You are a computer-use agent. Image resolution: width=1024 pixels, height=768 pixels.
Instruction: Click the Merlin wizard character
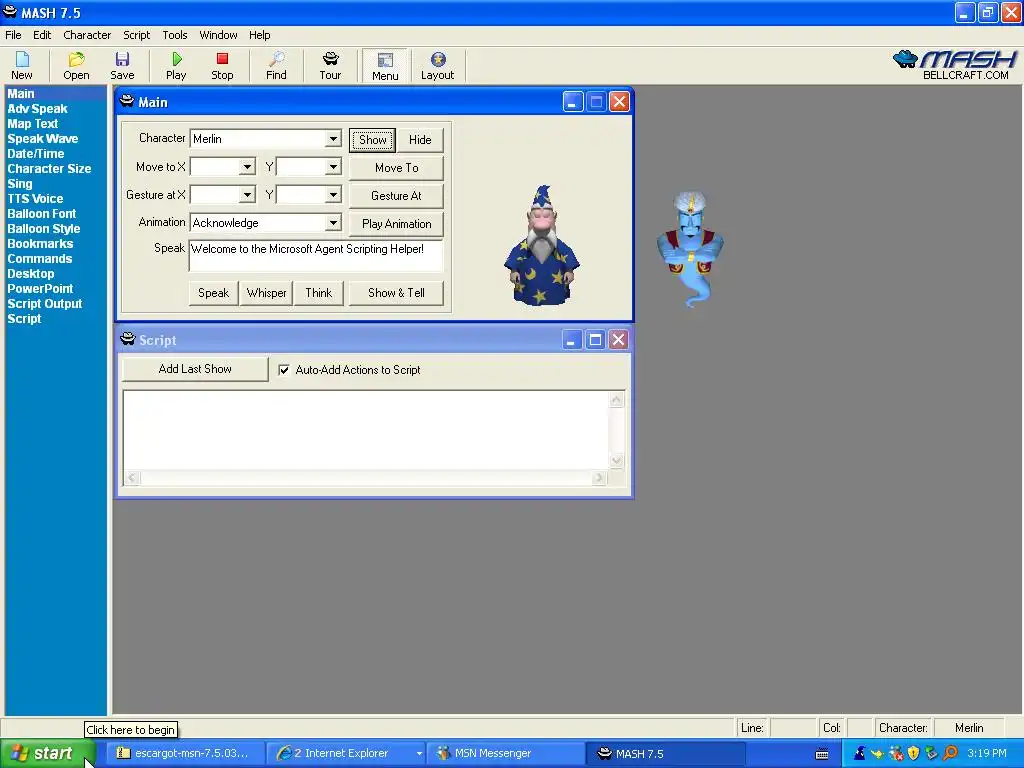click(541, 246)
